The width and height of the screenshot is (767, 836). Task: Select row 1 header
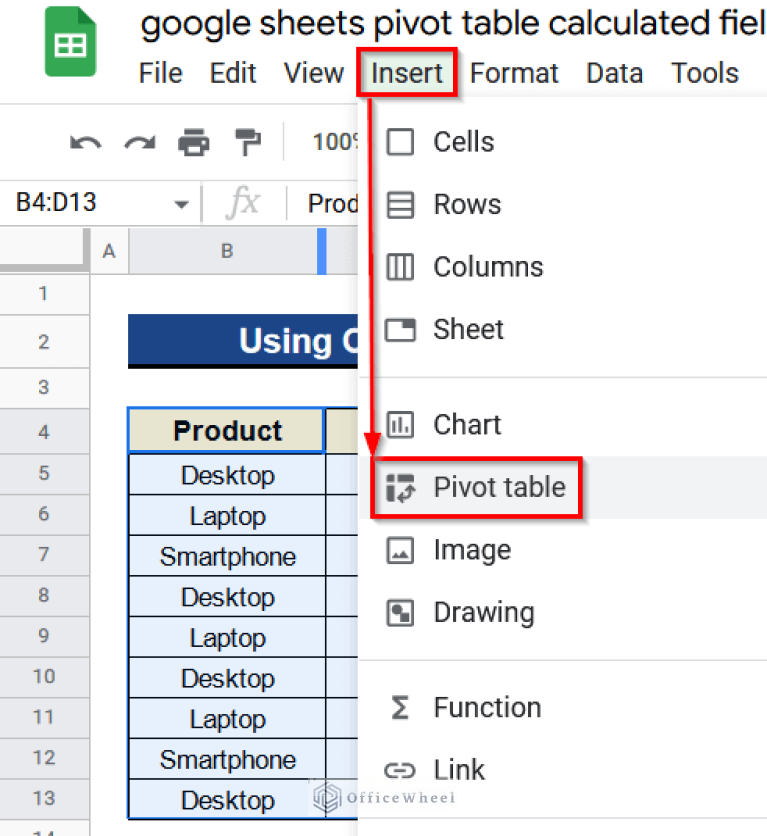tap(44, 294)
